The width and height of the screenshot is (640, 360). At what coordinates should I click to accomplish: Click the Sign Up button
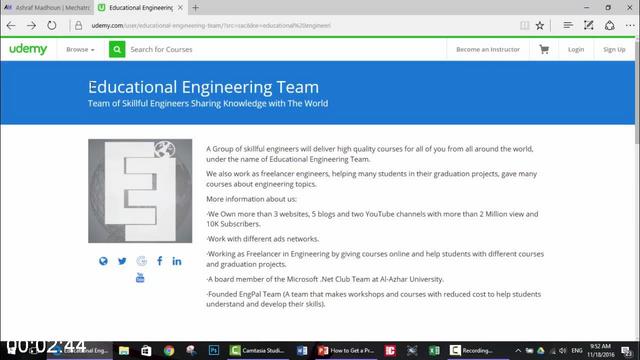click(614, 49)
